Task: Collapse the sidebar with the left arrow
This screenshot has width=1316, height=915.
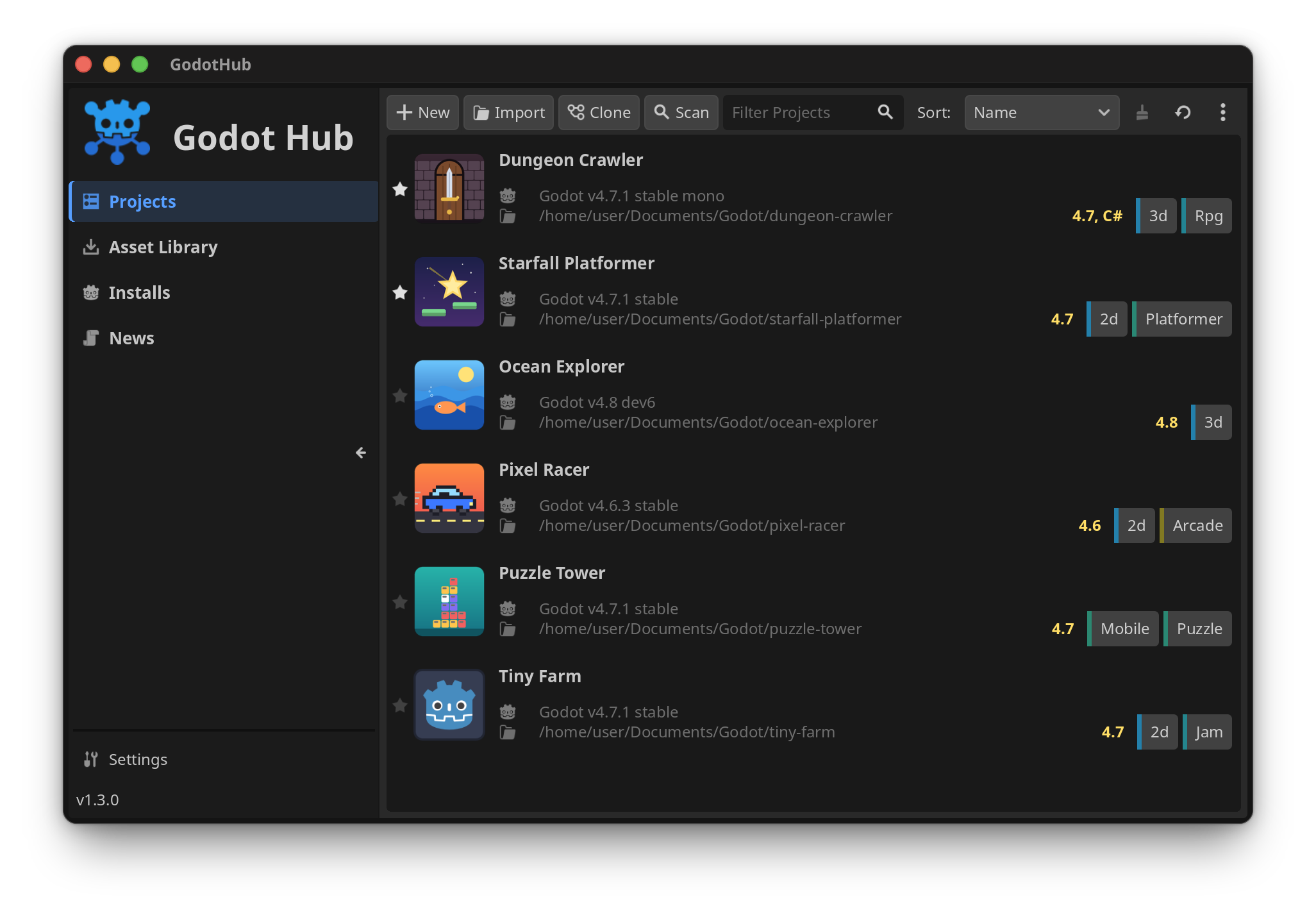Action: (361, 453)
